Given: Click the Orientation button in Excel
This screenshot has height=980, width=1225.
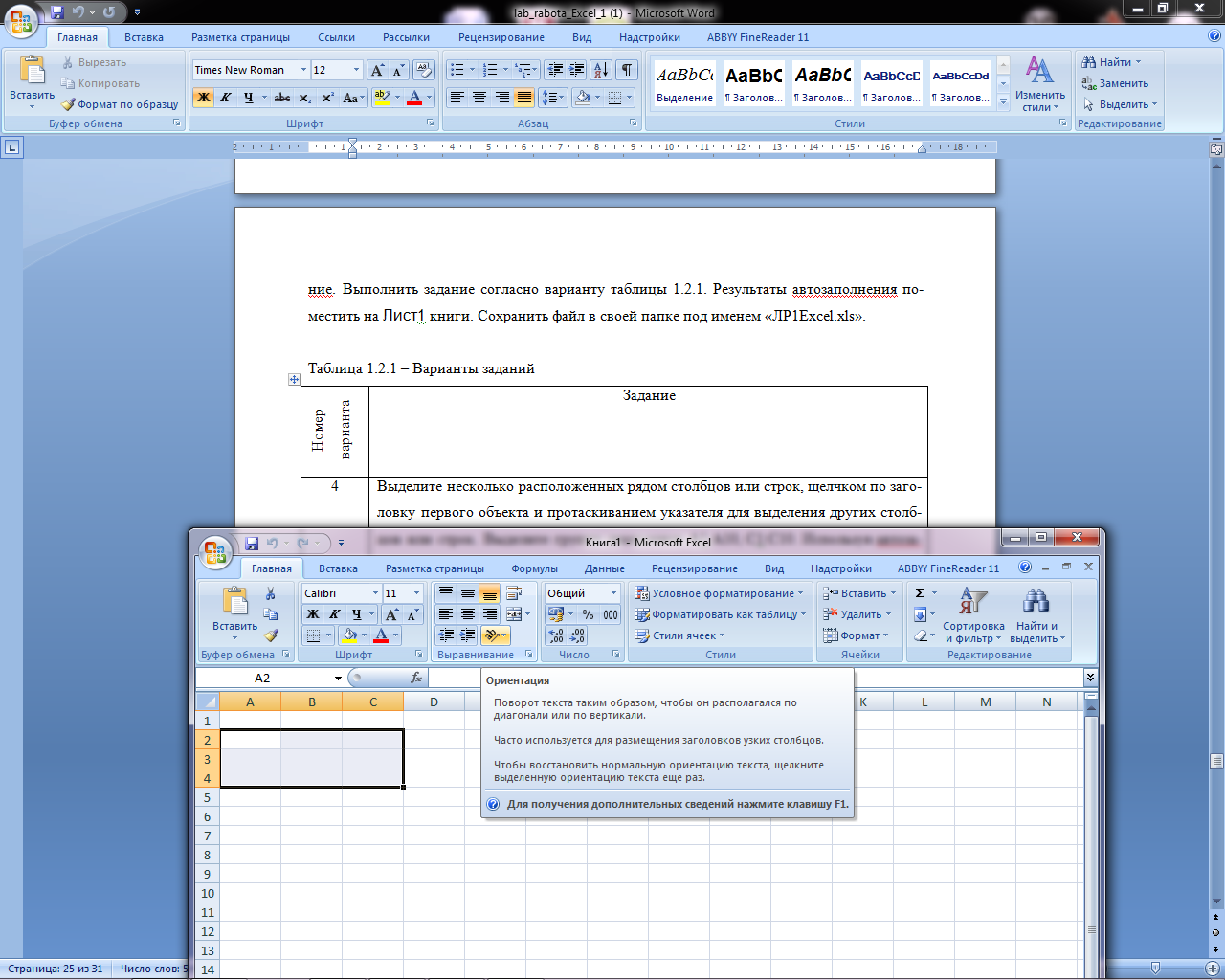Looking at the screenshot, I should pos(496,635).
